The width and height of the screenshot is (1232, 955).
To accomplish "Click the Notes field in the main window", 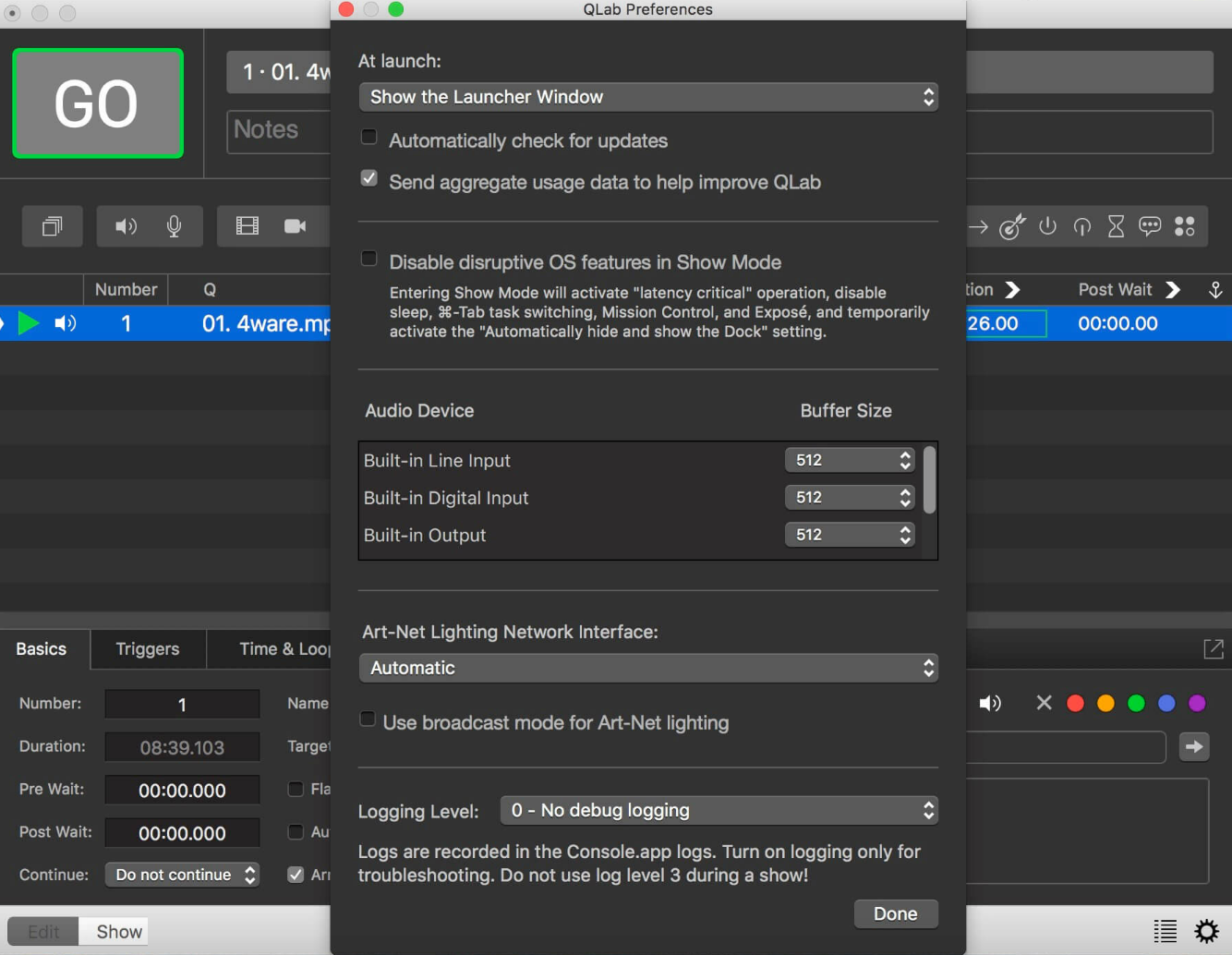I will point(279,131).
